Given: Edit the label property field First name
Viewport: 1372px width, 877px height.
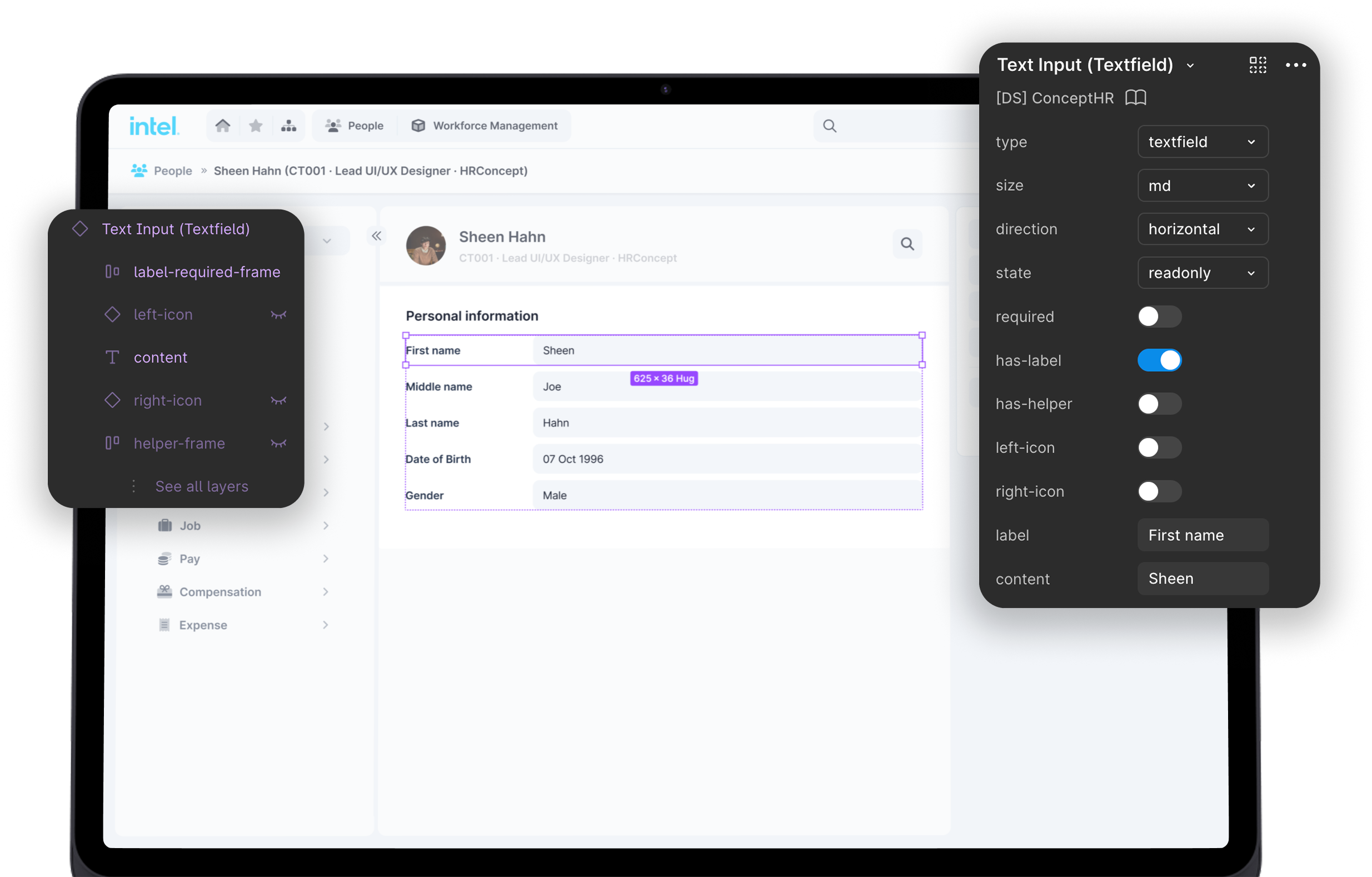Looking at the screenshot, I should 1203,535.
